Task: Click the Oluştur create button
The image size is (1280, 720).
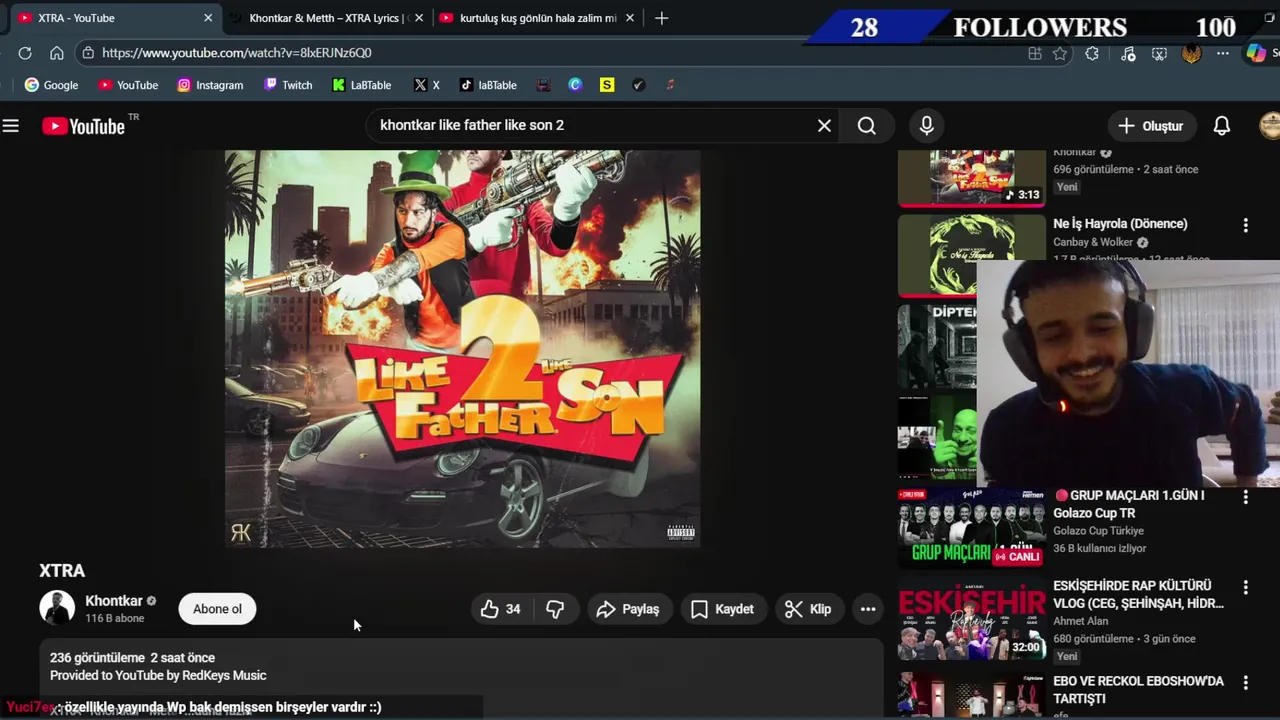Action: (1151, 126)
